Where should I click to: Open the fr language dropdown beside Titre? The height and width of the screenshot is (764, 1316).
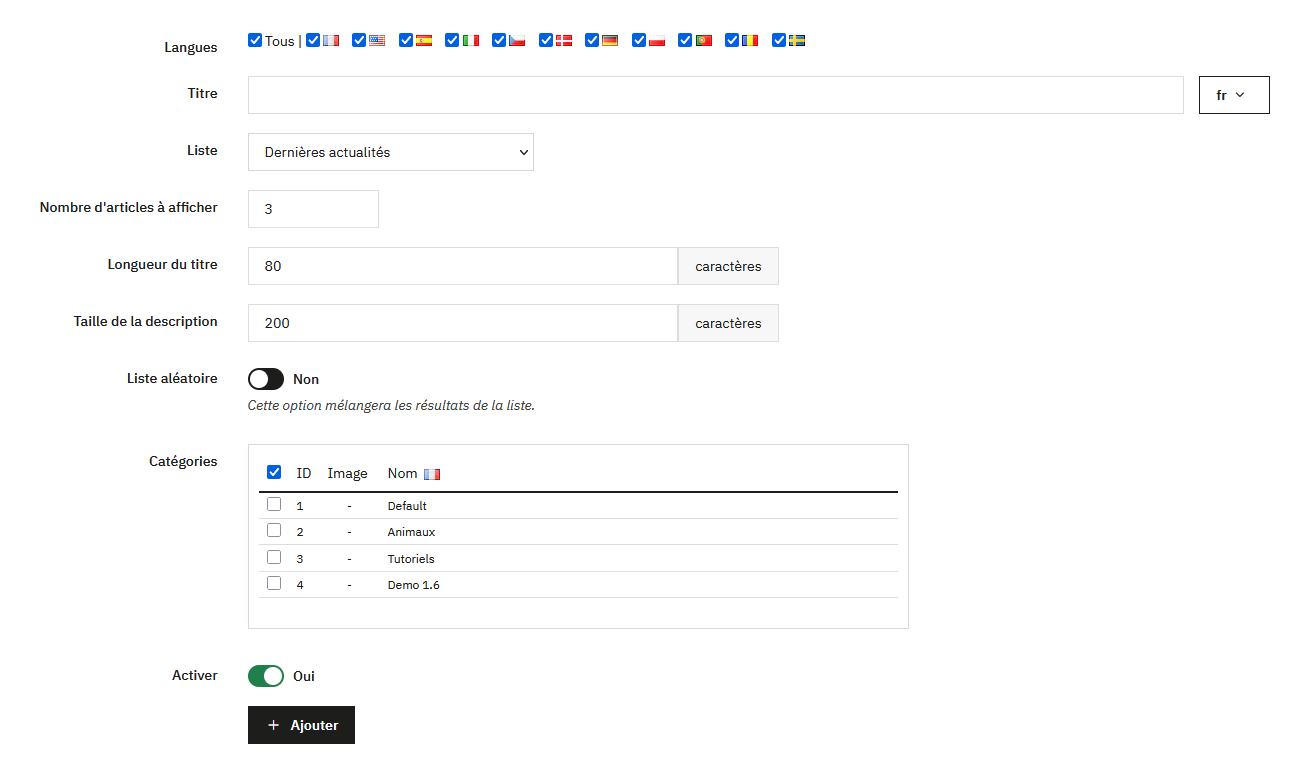[1233, 95]
